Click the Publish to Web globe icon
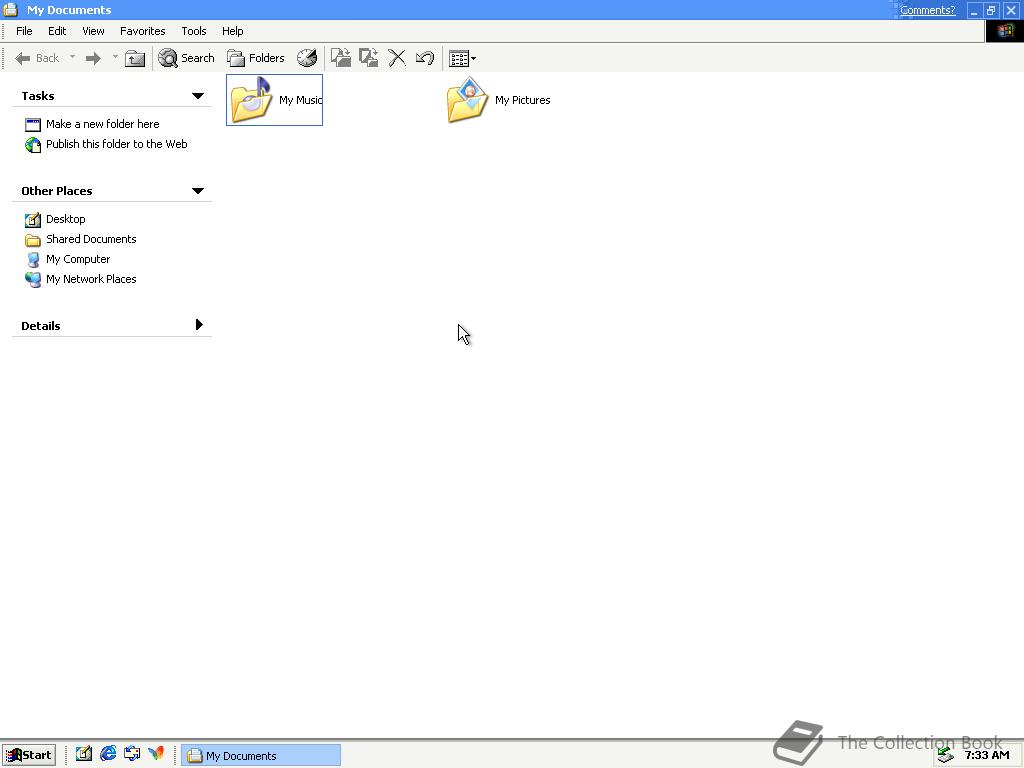This screenshot has height=768, width=1024. click(33, 144)
